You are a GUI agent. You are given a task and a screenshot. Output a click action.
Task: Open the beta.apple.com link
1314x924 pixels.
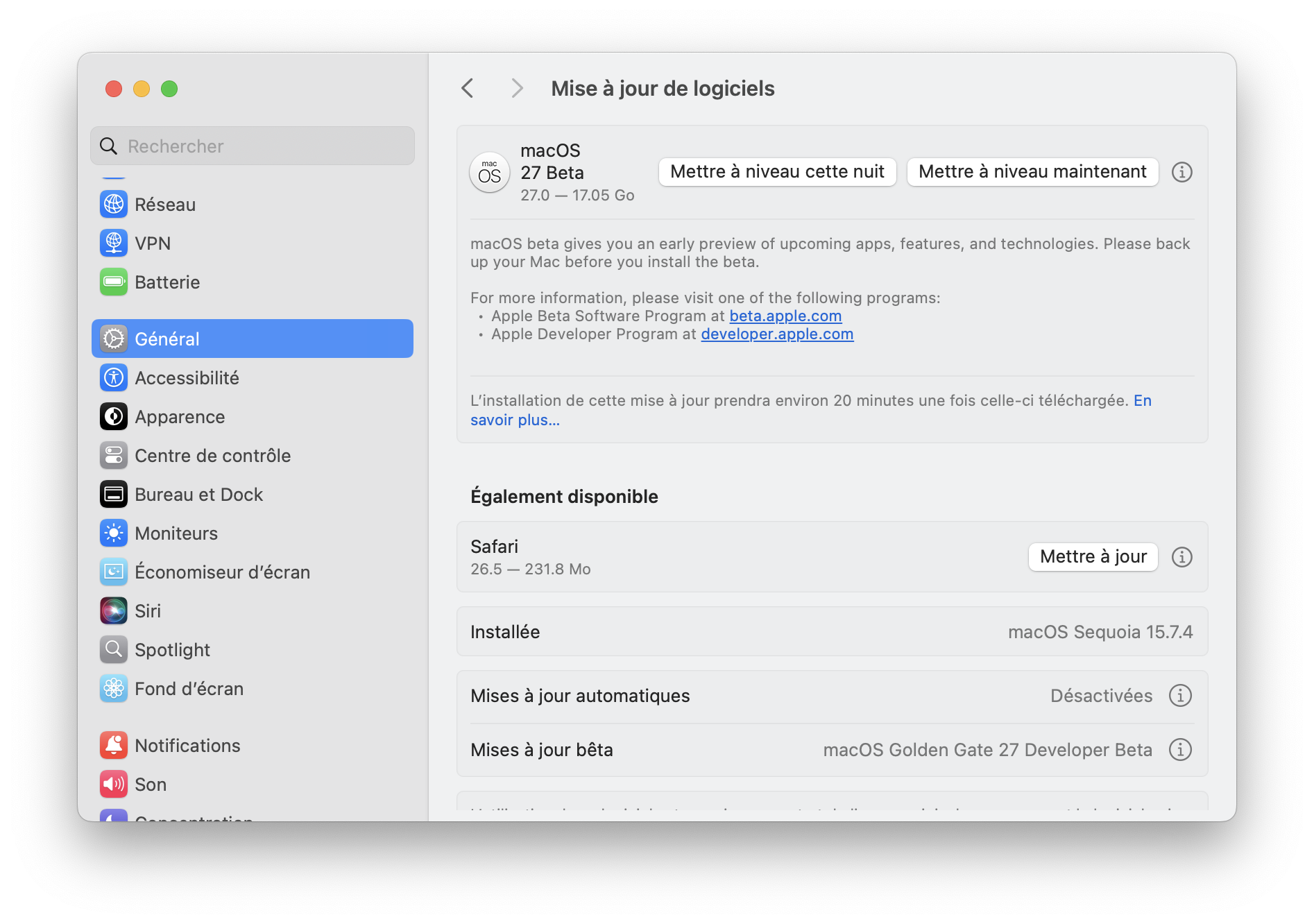coord(785,316)
